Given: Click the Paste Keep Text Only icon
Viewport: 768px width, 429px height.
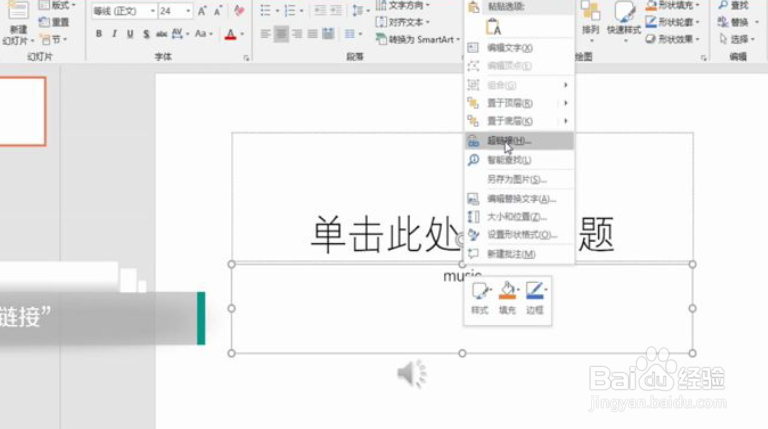Looking at the screenshot, I should (x=493, y=27).
